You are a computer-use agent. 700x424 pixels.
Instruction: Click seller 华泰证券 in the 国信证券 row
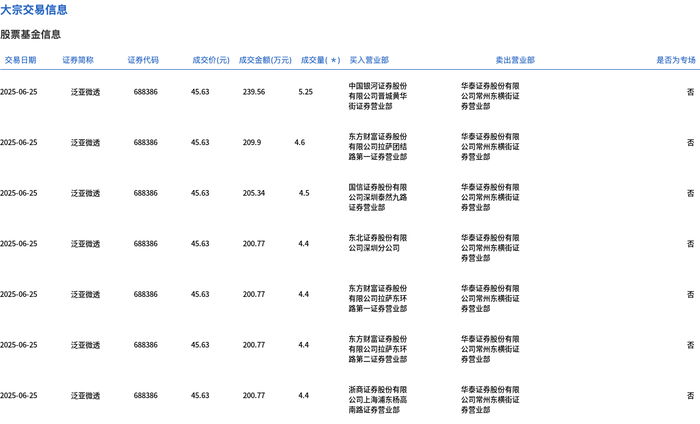[x=490, y=197]
